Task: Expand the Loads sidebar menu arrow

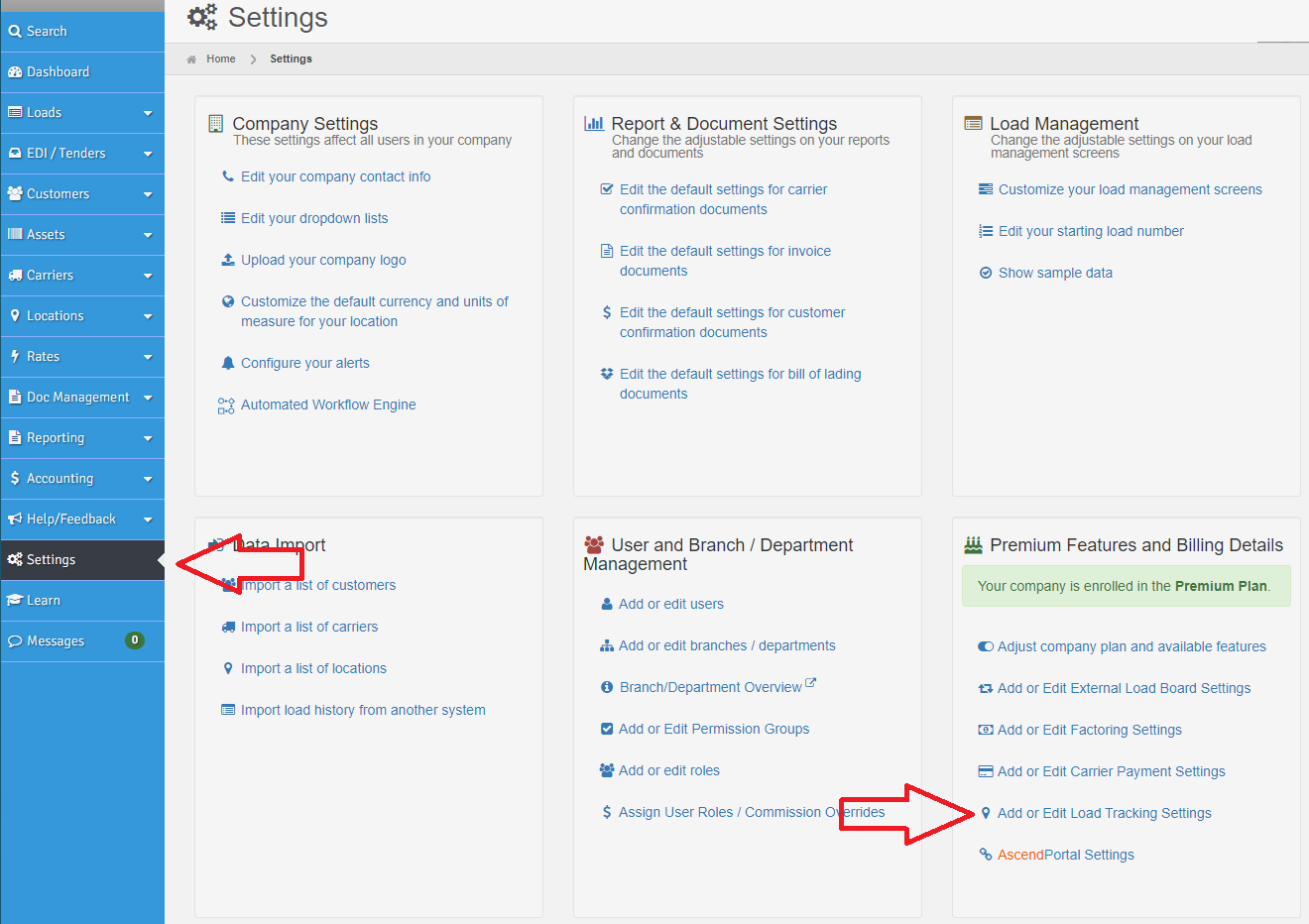Action: (148, 113)
